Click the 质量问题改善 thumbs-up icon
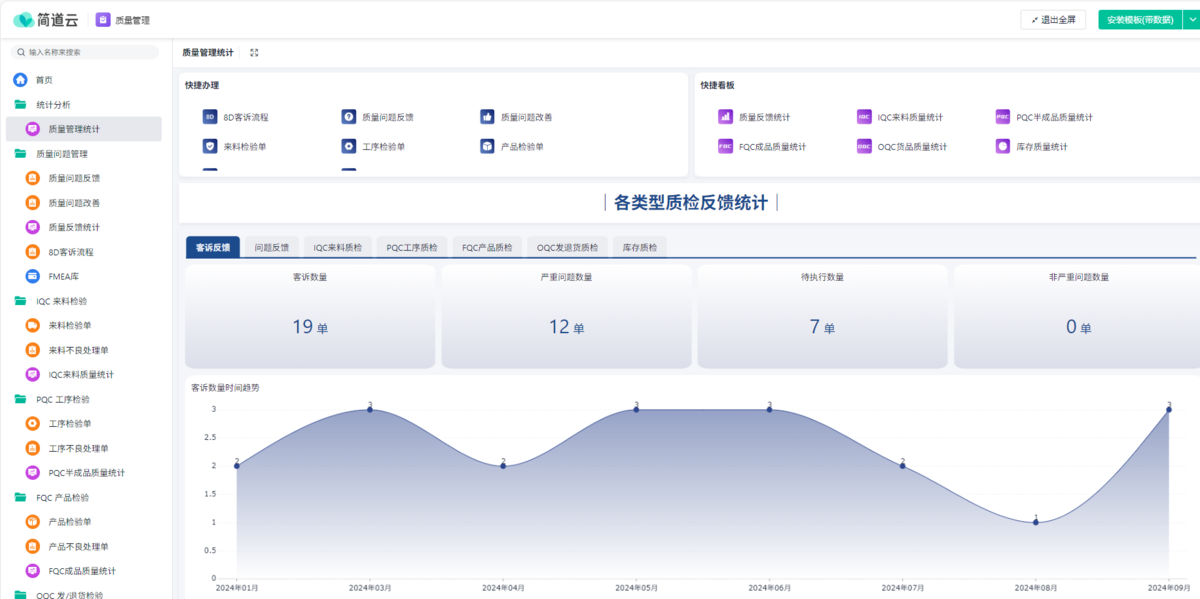Screen dimensions: 1200x599 [487, 117]
